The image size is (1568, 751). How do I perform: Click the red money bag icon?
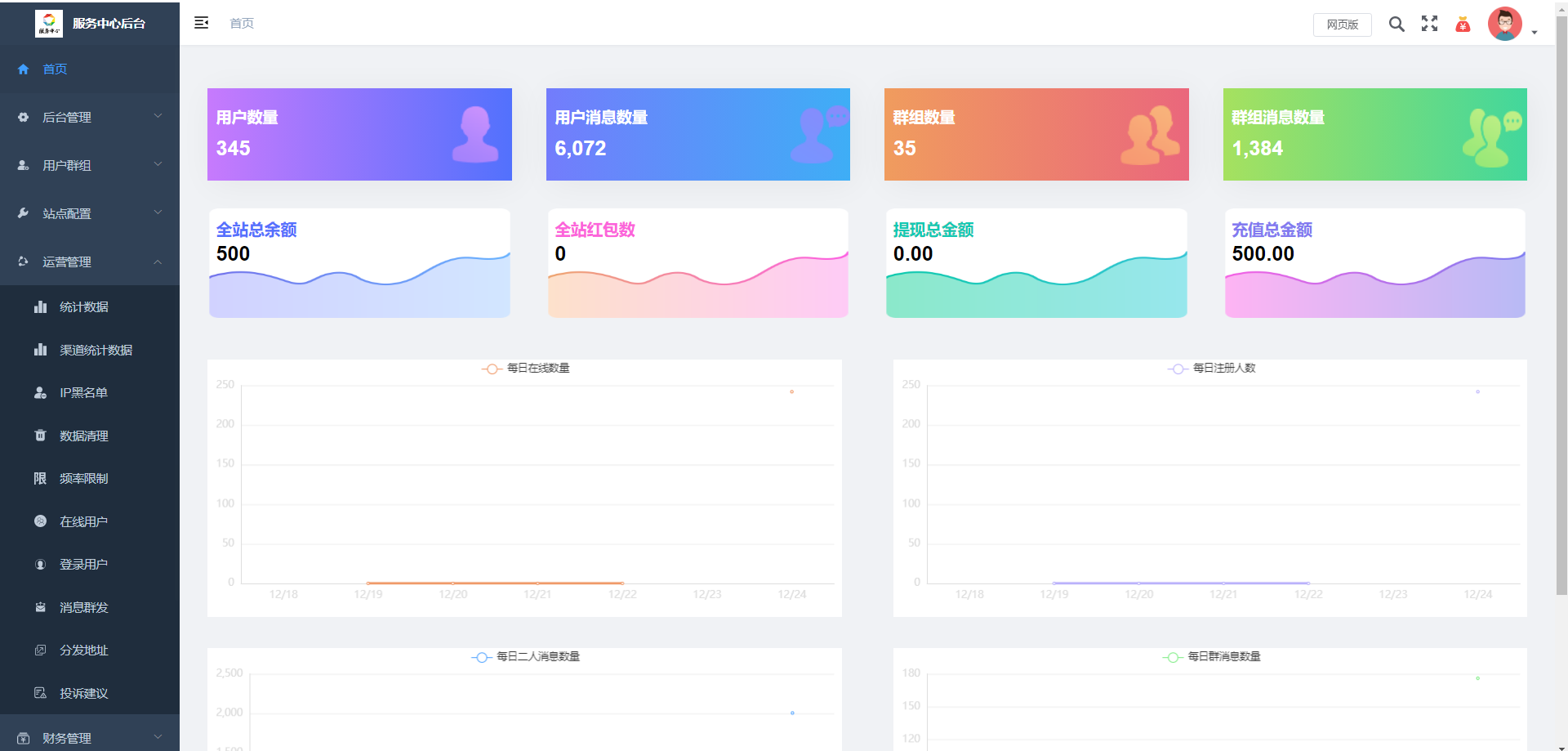[1463, 24]
